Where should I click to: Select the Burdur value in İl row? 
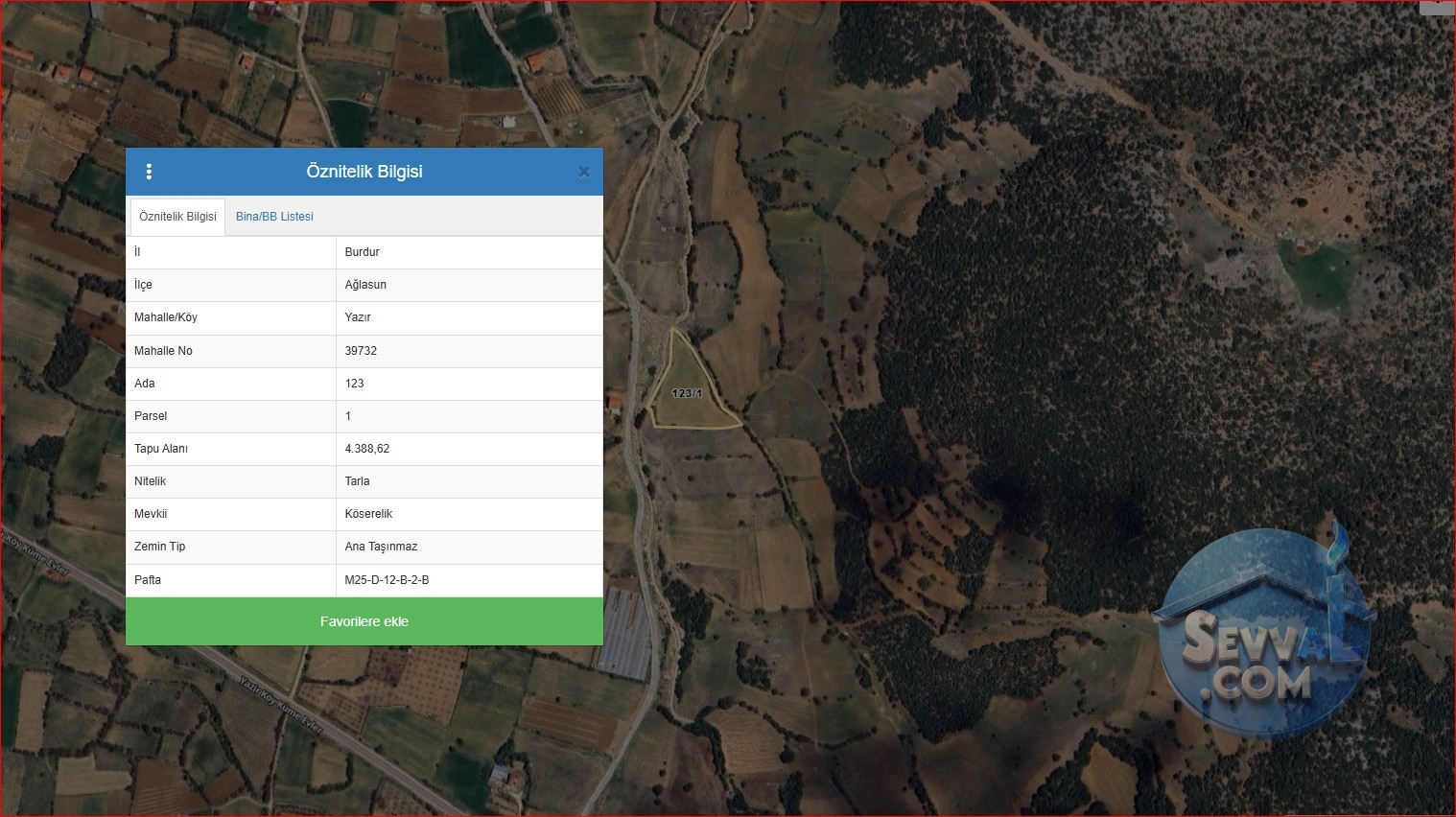pos(362,252)
